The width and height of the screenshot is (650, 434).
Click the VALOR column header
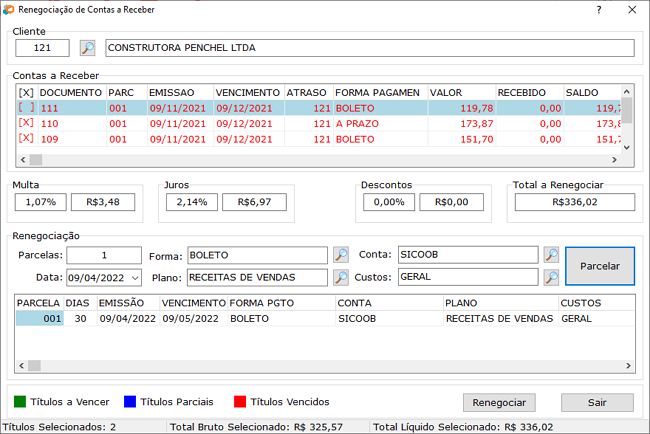click(461, 92)
